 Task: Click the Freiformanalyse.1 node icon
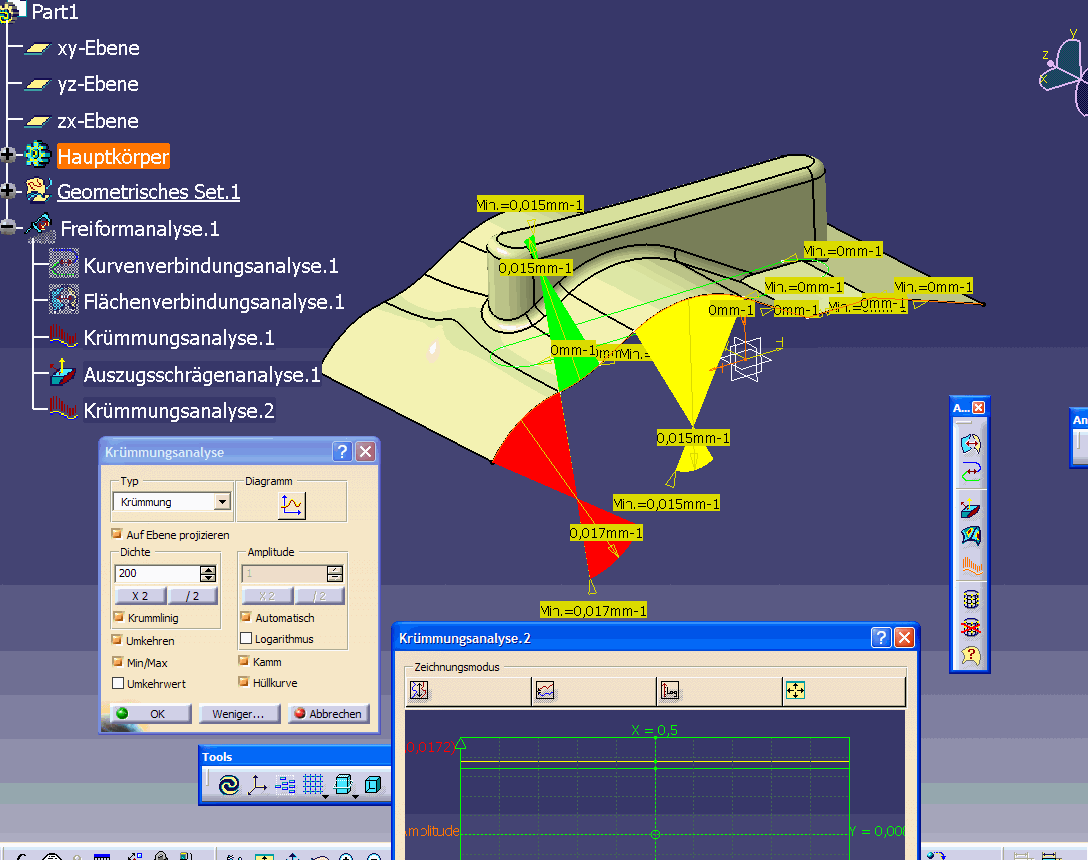click(x=40, y=226)
